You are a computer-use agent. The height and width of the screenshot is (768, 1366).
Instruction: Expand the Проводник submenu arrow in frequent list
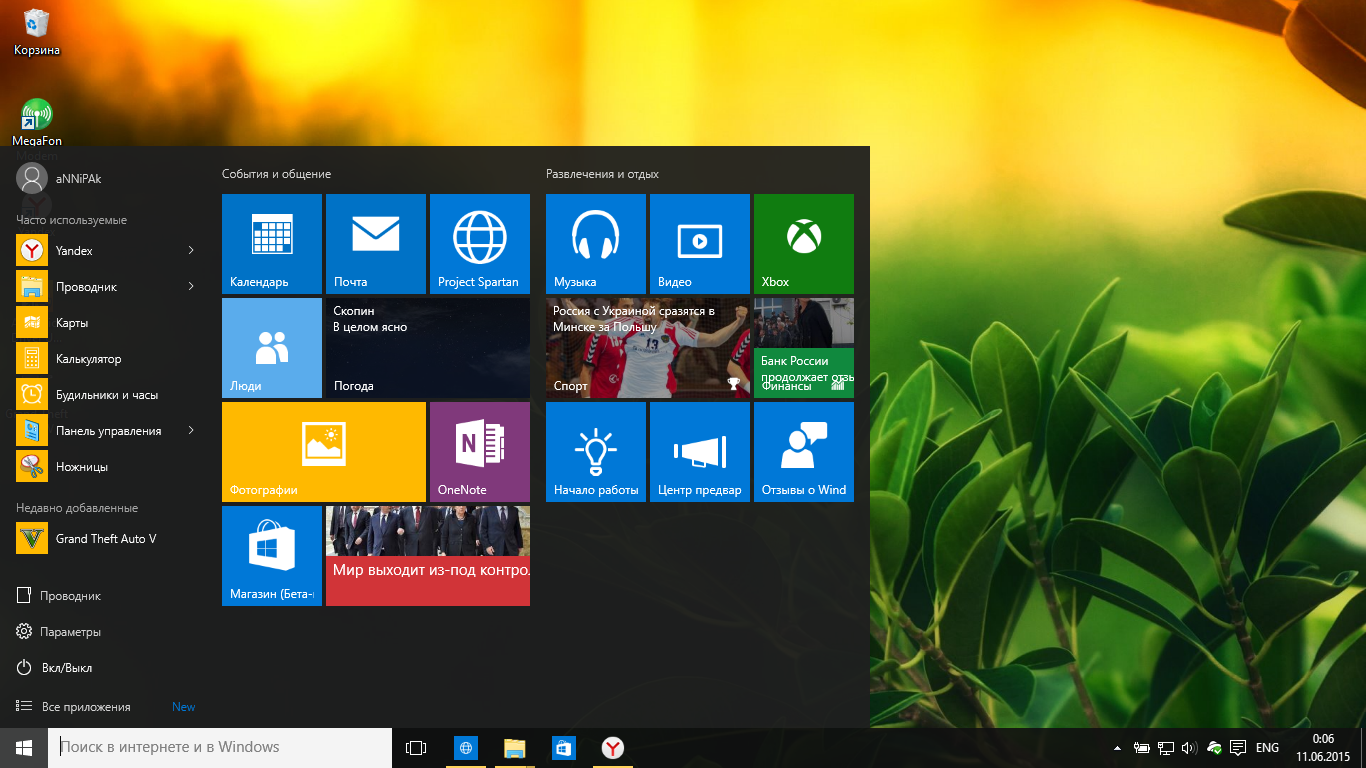pos(191,287)
